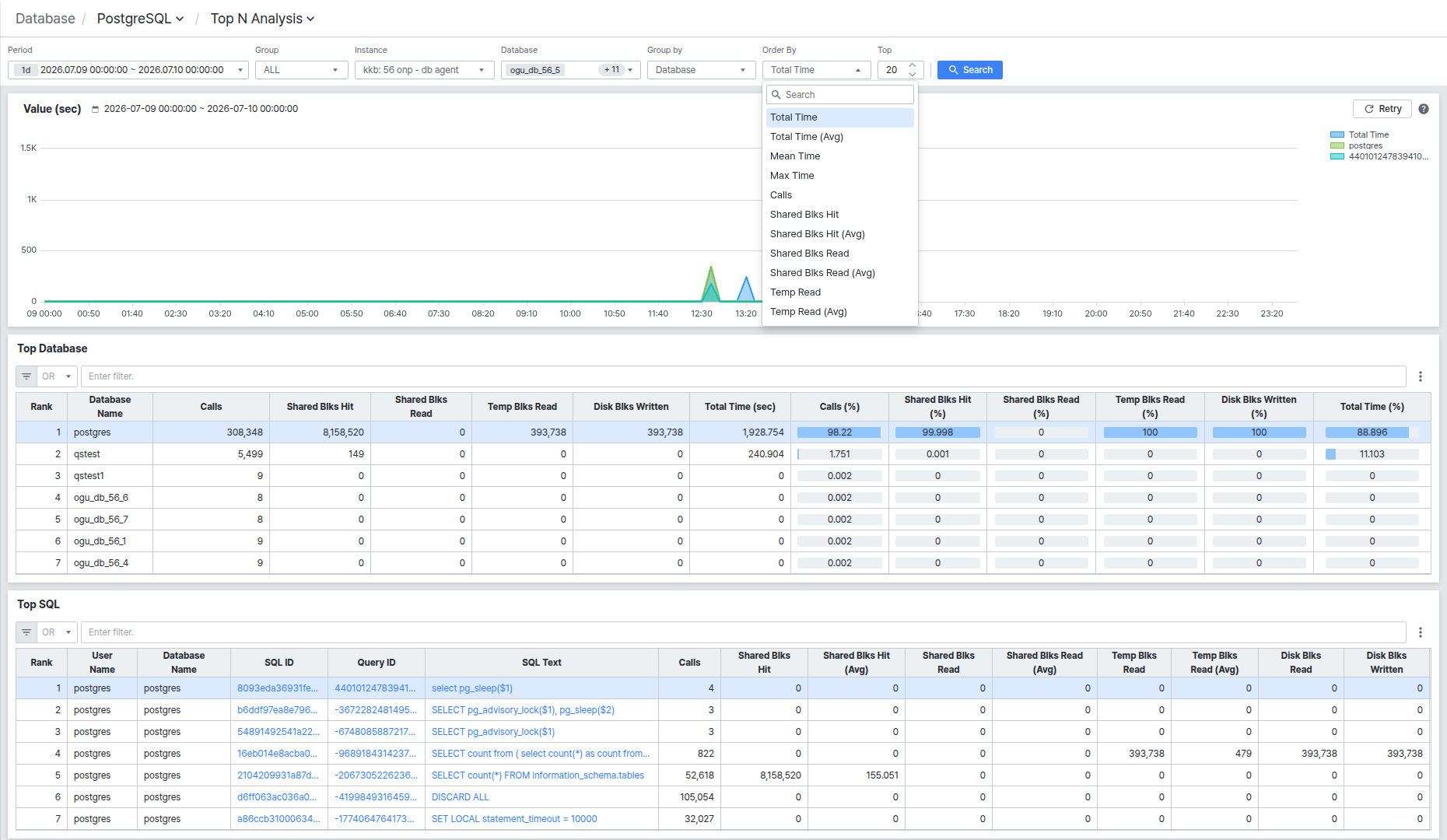
Task: Click the Order By search field
Action: (840, 95)
